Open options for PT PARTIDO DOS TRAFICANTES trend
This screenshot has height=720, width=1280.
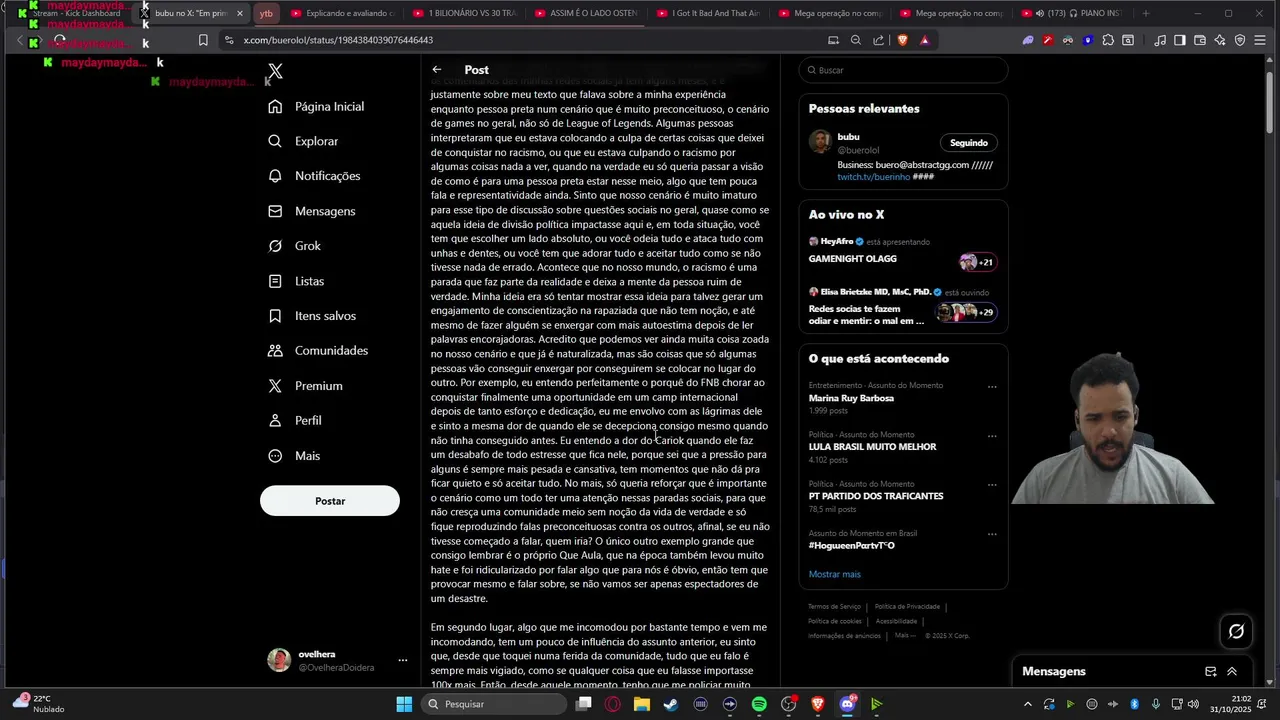(992, 485)
